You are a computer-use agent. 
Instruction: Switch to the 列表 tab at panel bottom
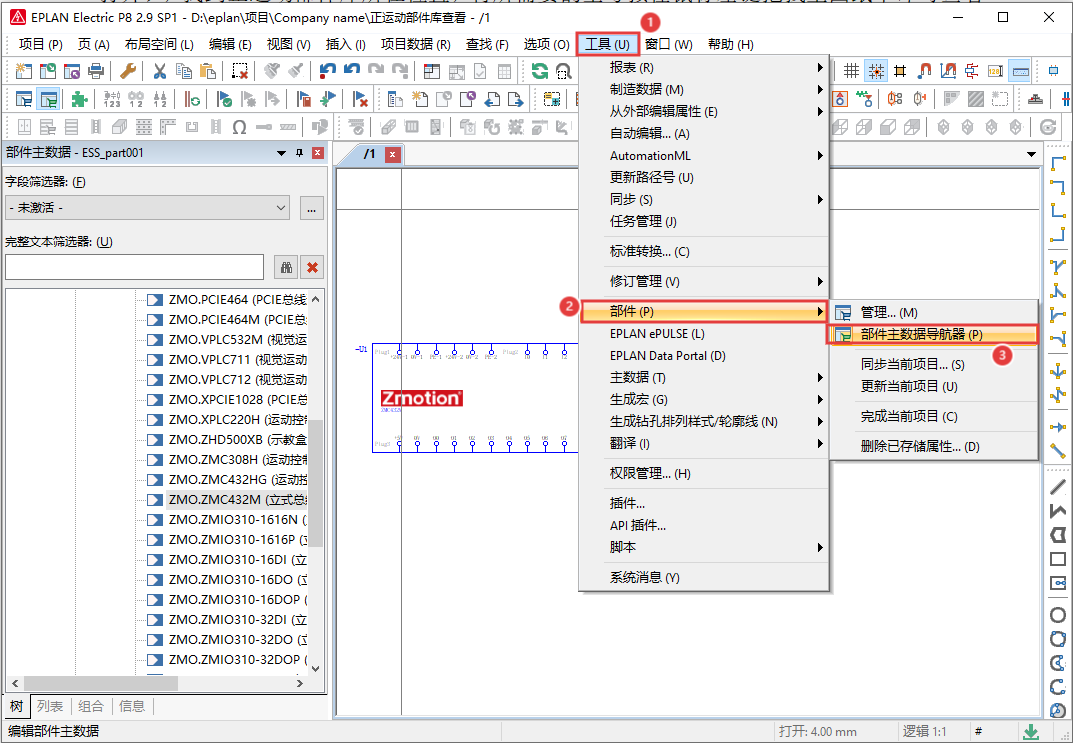click(50, 706)
